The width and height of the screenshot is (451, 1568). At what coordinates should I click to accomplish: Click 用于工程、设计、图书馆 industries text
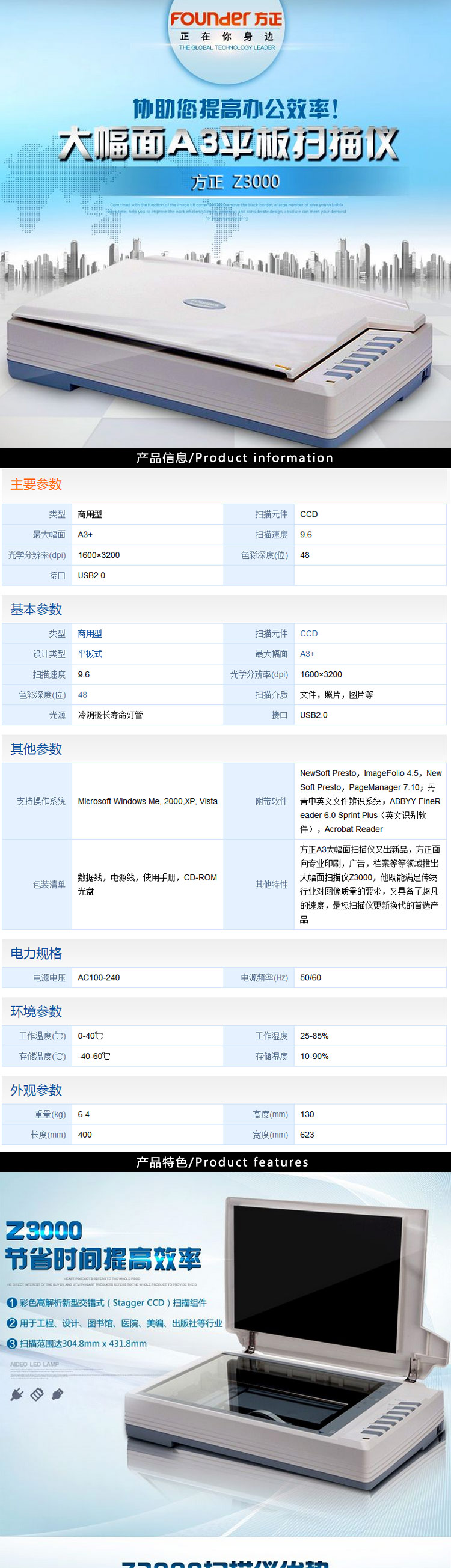120,1323
